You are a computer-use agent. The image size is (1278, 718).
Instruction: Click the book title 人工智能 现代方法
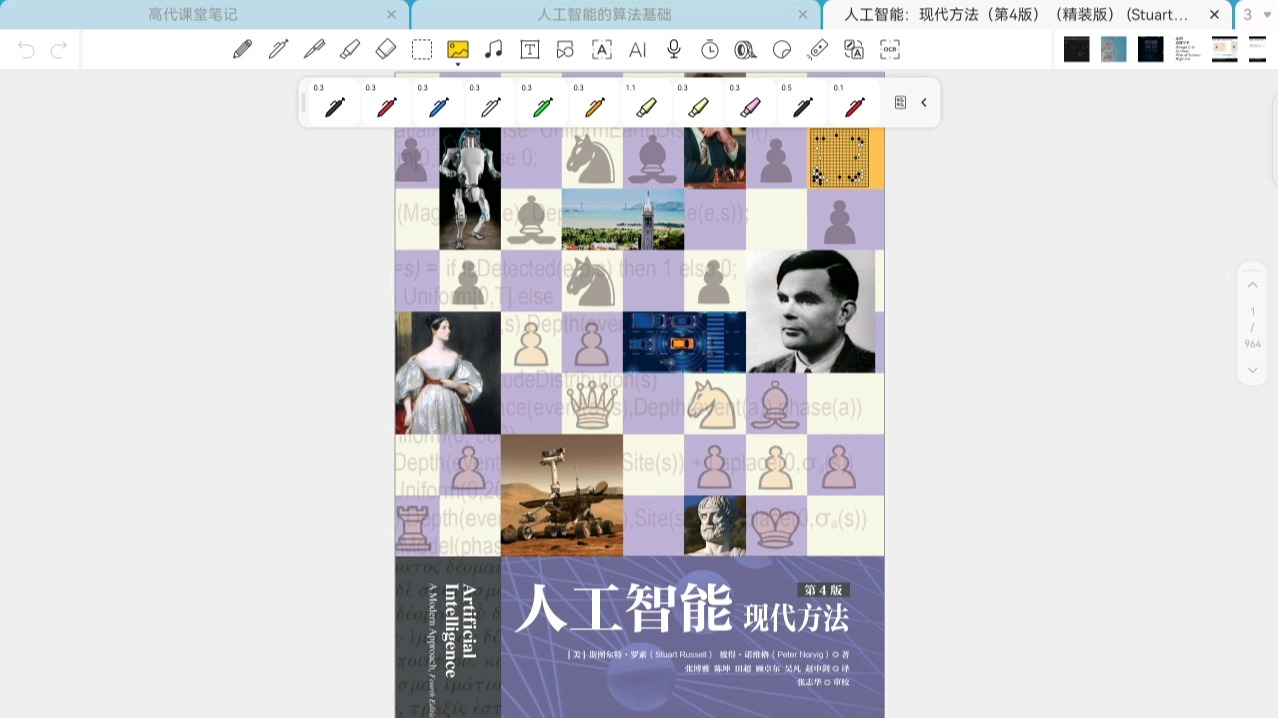coord(681,609)
